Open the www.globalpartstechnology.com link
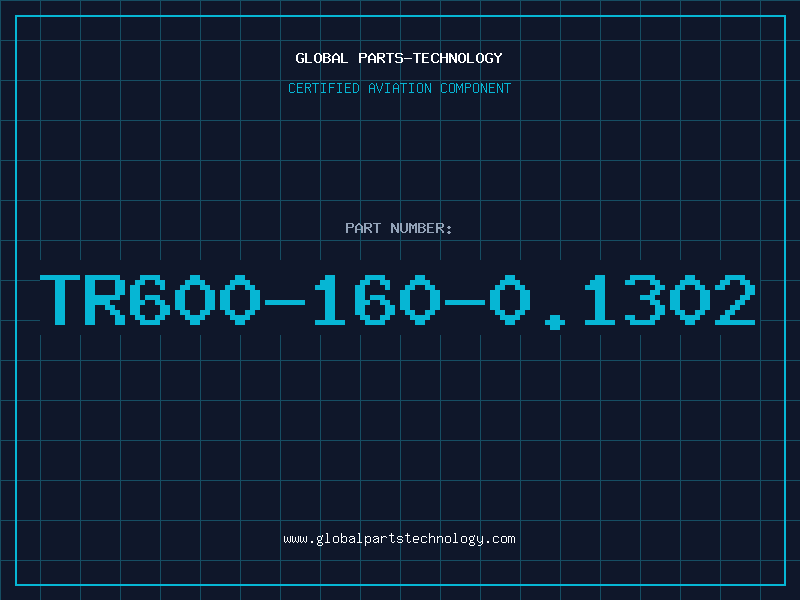The image size is (800, 600). (399, 539)
